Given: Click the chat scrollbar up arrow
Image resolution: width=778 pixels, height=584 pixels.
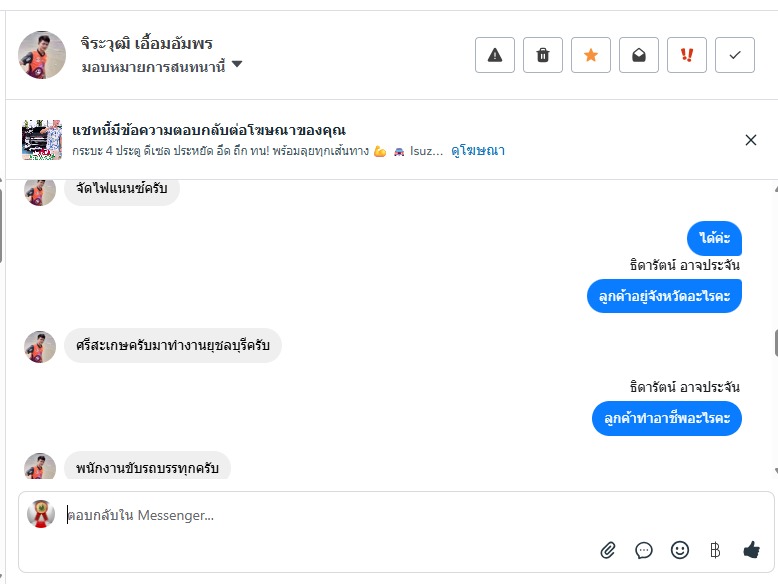Looking at the screenshot, I should pyautogui.click(x=776, y=187).
